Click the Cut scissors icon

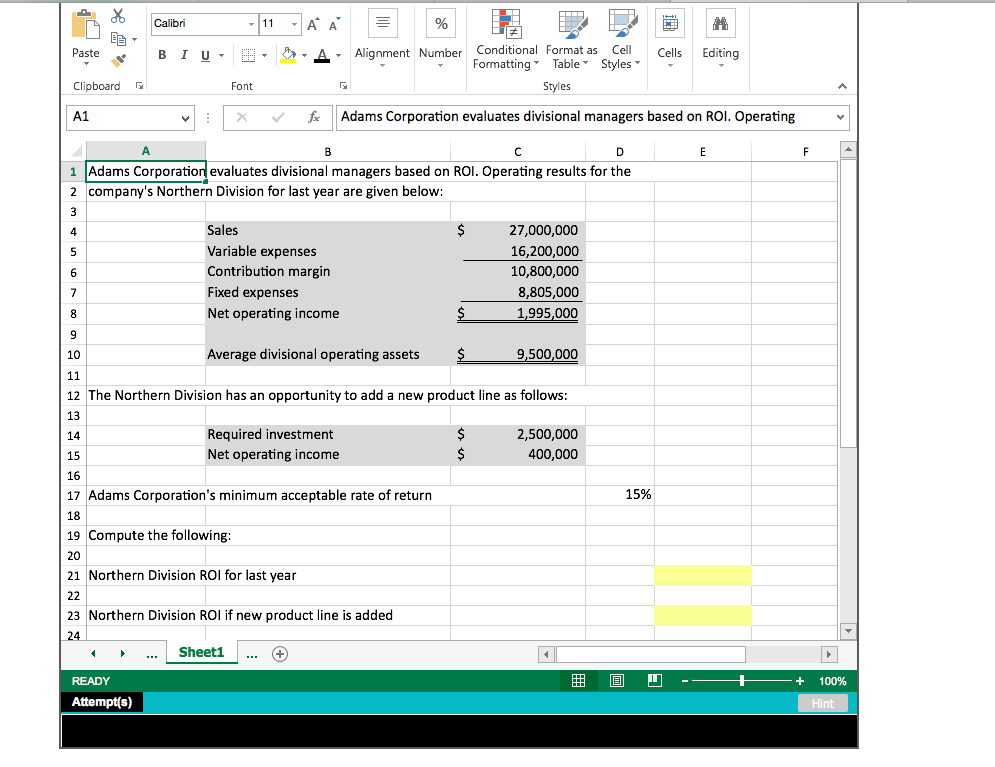coord(120,16)
